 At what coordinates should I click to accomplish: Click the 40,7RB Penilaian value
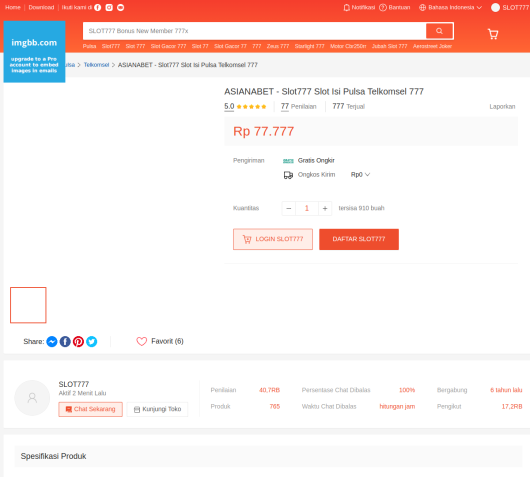(269, 390)
